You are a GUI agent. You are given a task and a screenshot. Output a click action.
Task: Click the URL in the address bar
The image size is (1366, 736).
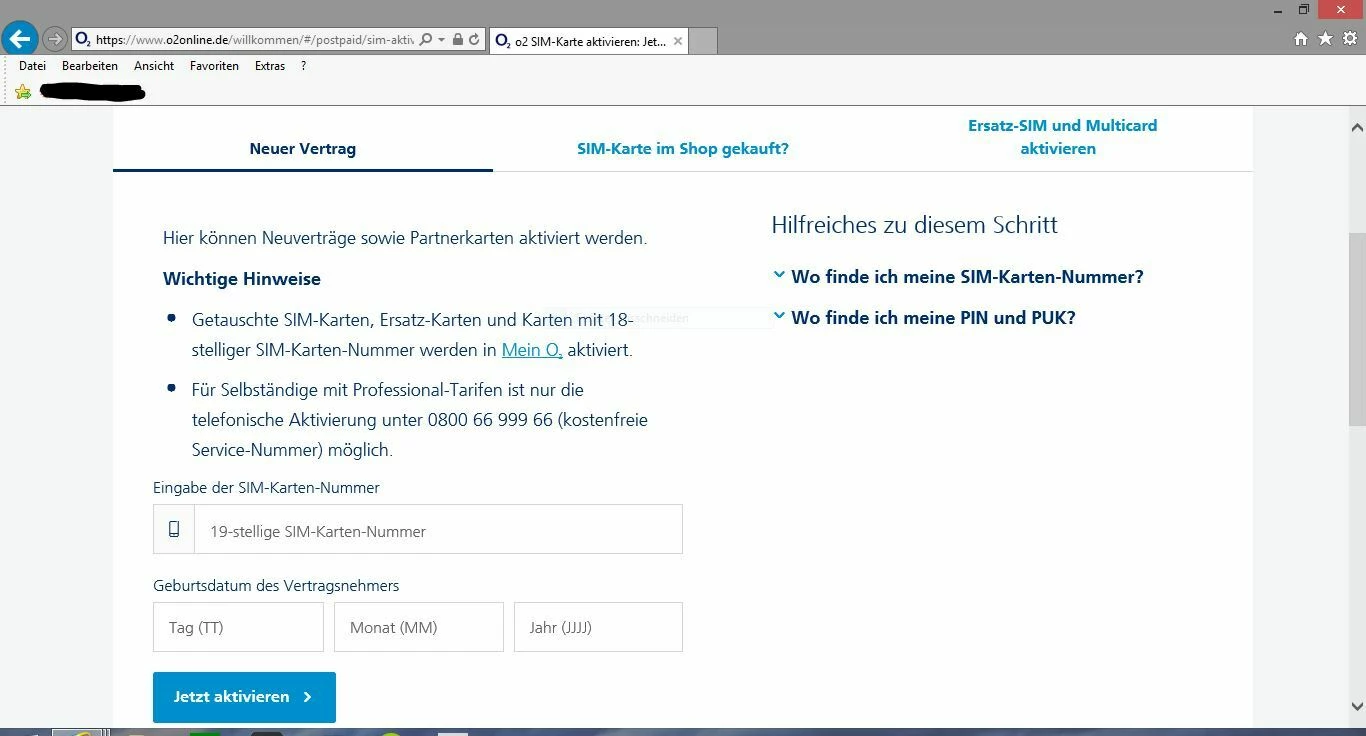254,40
